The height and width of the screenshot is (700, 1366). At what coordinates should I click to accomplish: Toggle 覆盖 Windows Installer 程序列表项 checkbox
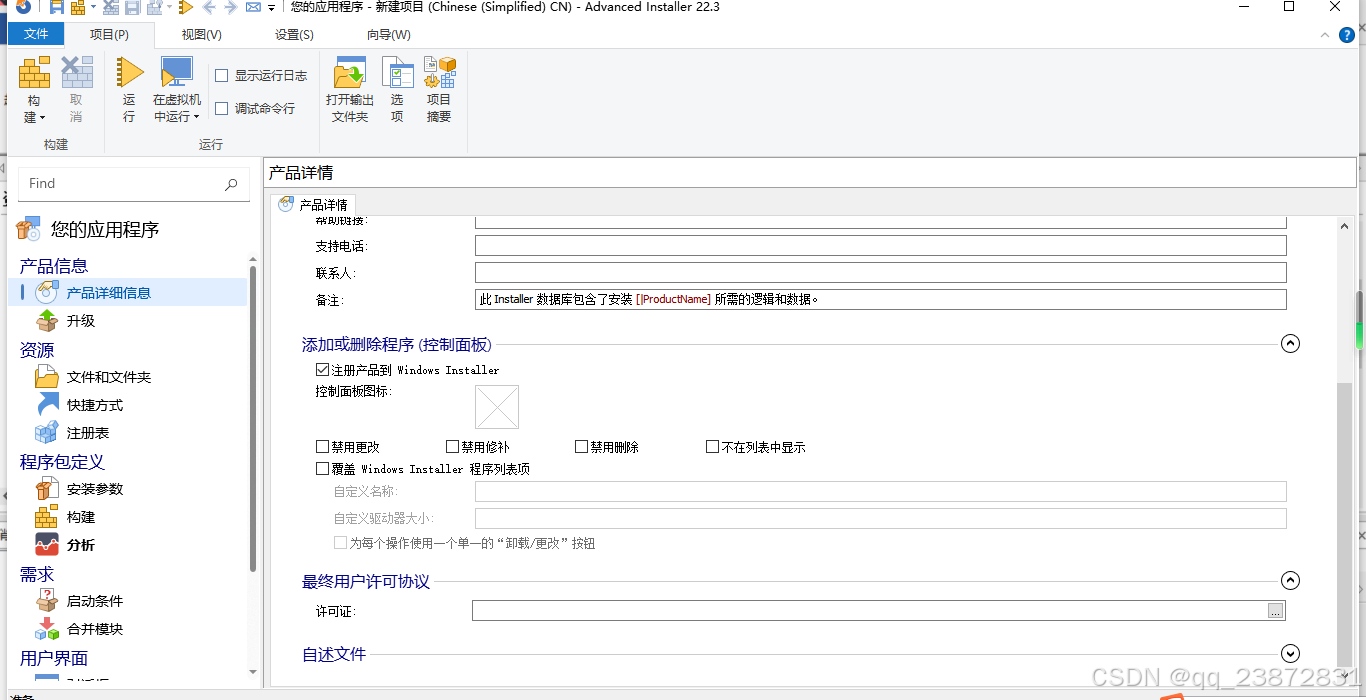tap(322, 468)
